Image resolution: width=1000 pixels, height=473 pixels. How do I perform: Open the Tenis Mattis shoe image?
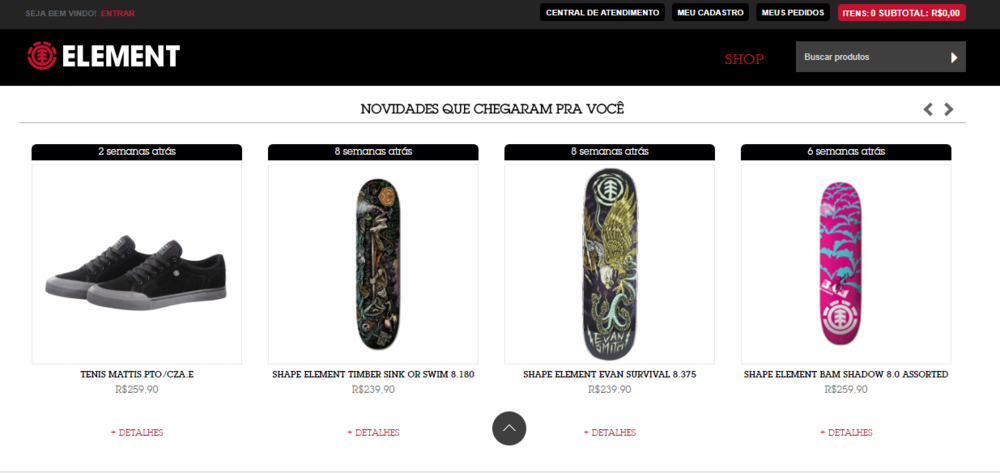(x=137, y=265)
